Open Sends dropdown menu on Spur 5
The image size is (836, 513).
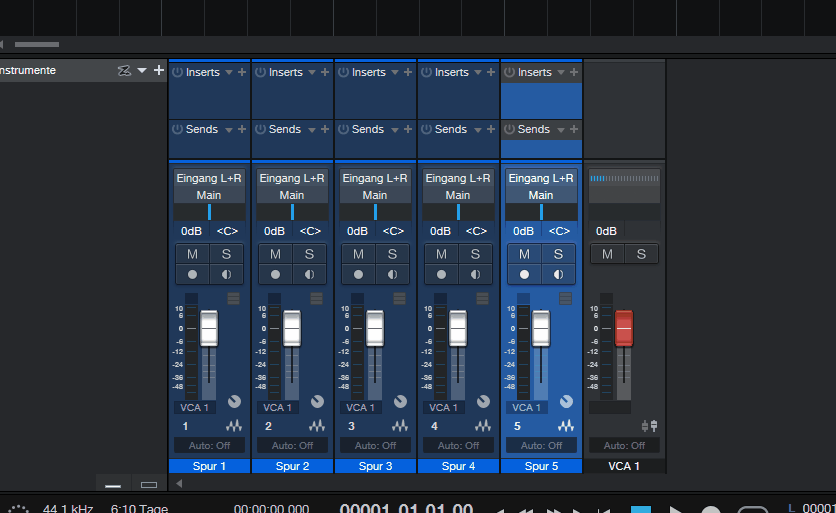(x=560, y=130)
